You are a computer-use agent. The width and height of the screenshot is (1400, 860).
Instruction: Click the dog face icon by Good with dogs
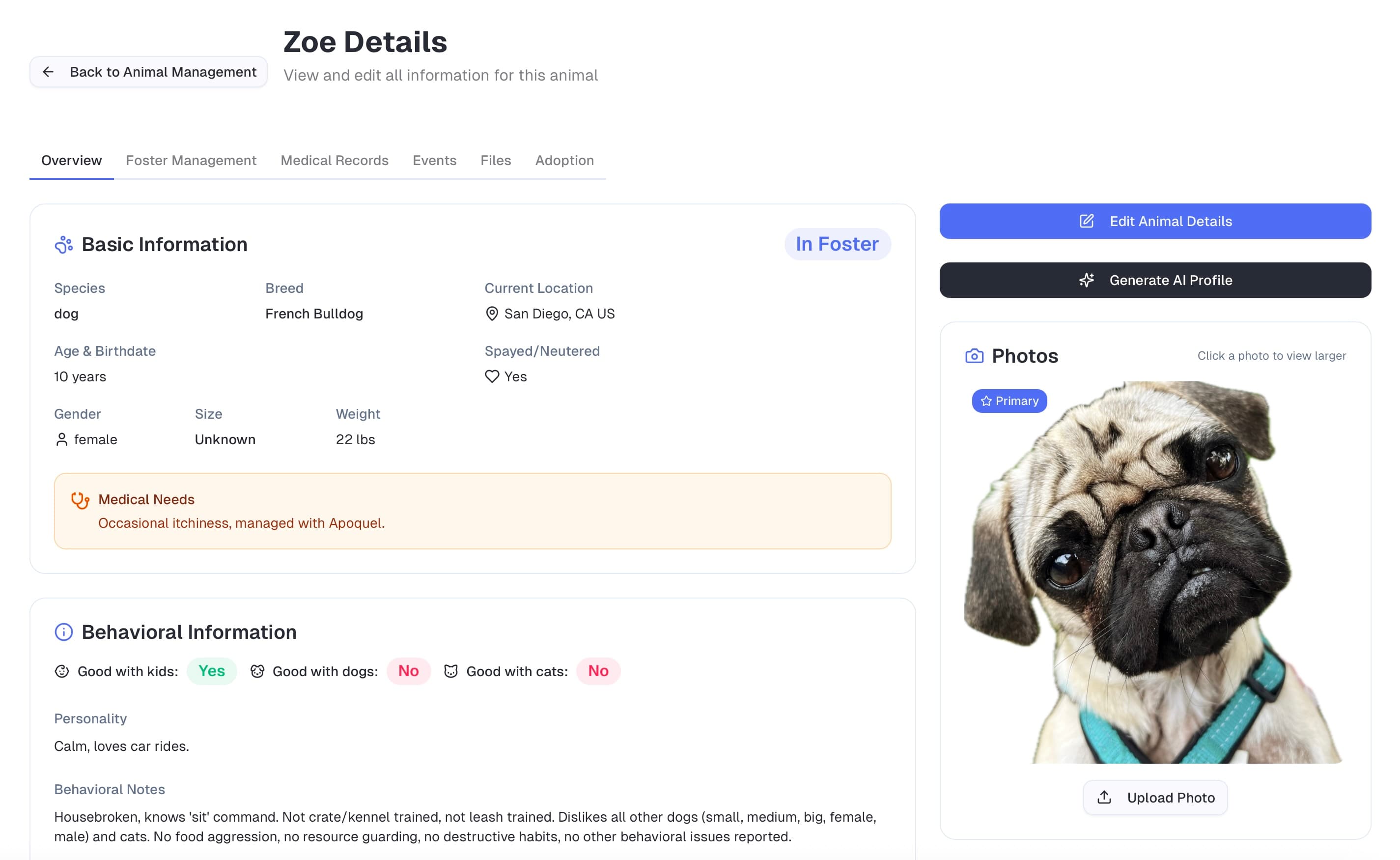pos(257,671)
